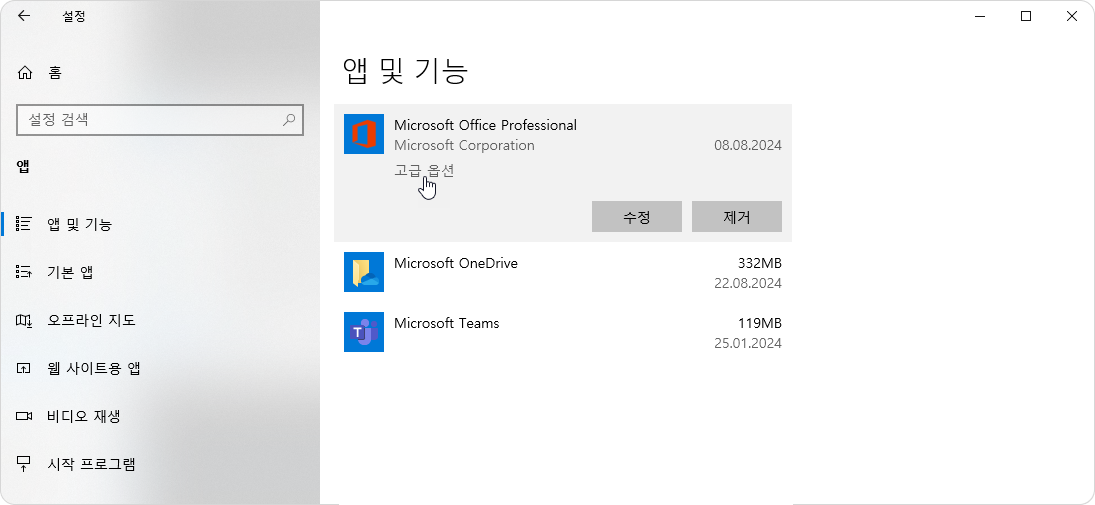The image size is (1095, 505).
Task: Click the 웹 사이트용 앱 icon
Action: coord(25,368)
